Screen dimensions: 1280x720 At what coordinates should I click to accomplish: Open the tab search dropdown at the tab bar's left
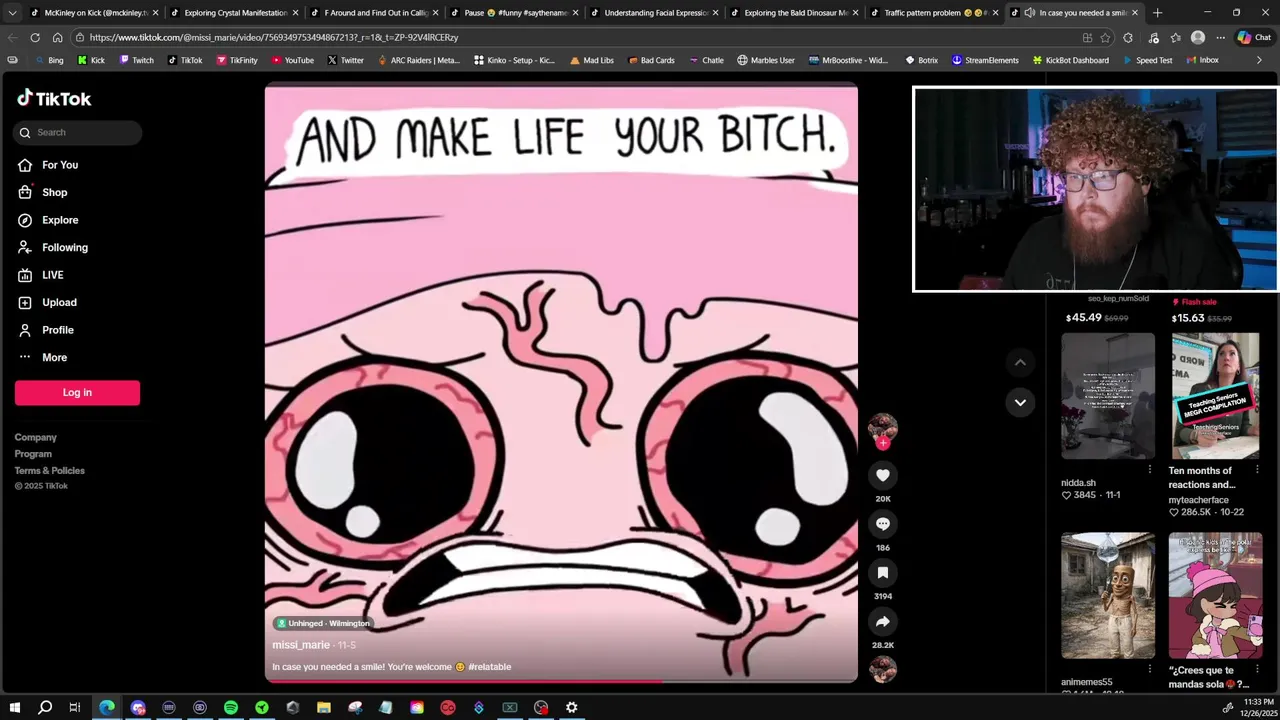tap(12, 13)
